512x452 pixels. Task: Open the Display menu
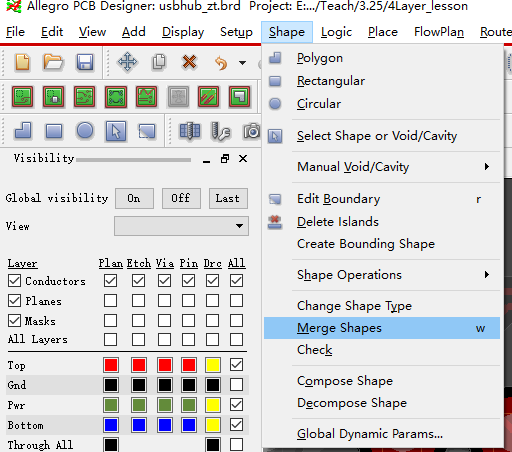click(x=183, y=32)
